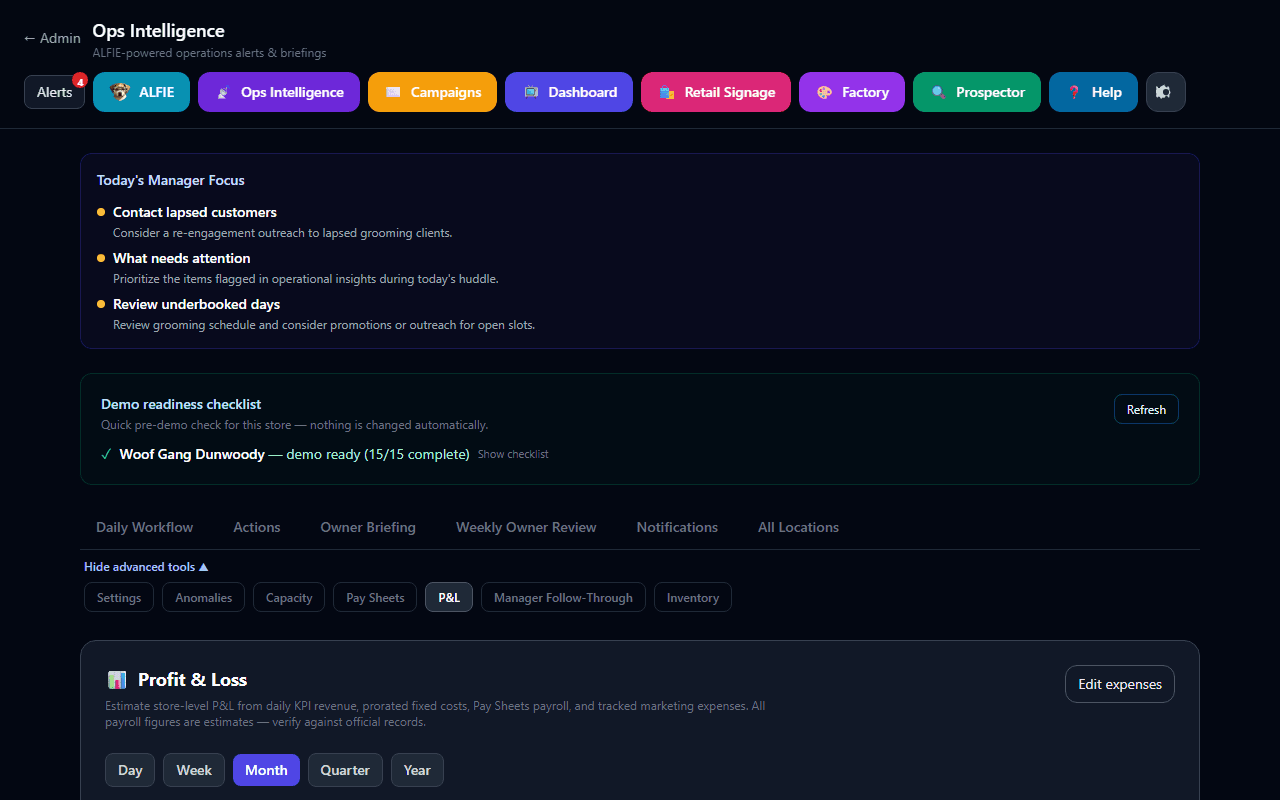Open the Campaigns section
This screenshot has width=1280, height=800.
[x=432, y=92]
